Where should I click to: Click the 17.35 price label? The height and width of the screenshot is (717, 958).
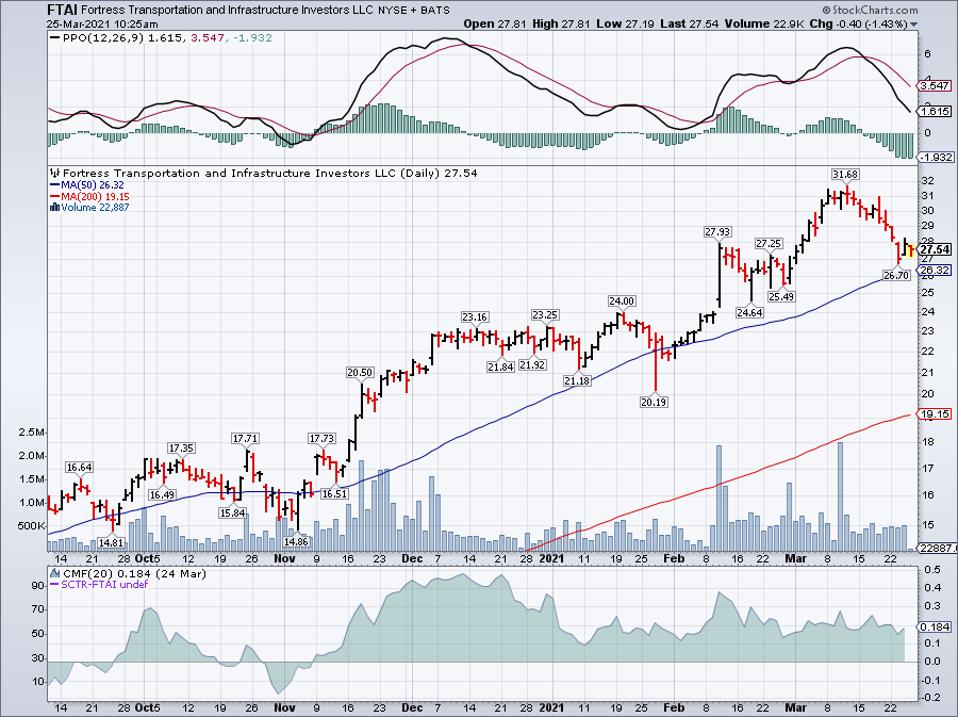pyautogui.click(x=181, y=448)
